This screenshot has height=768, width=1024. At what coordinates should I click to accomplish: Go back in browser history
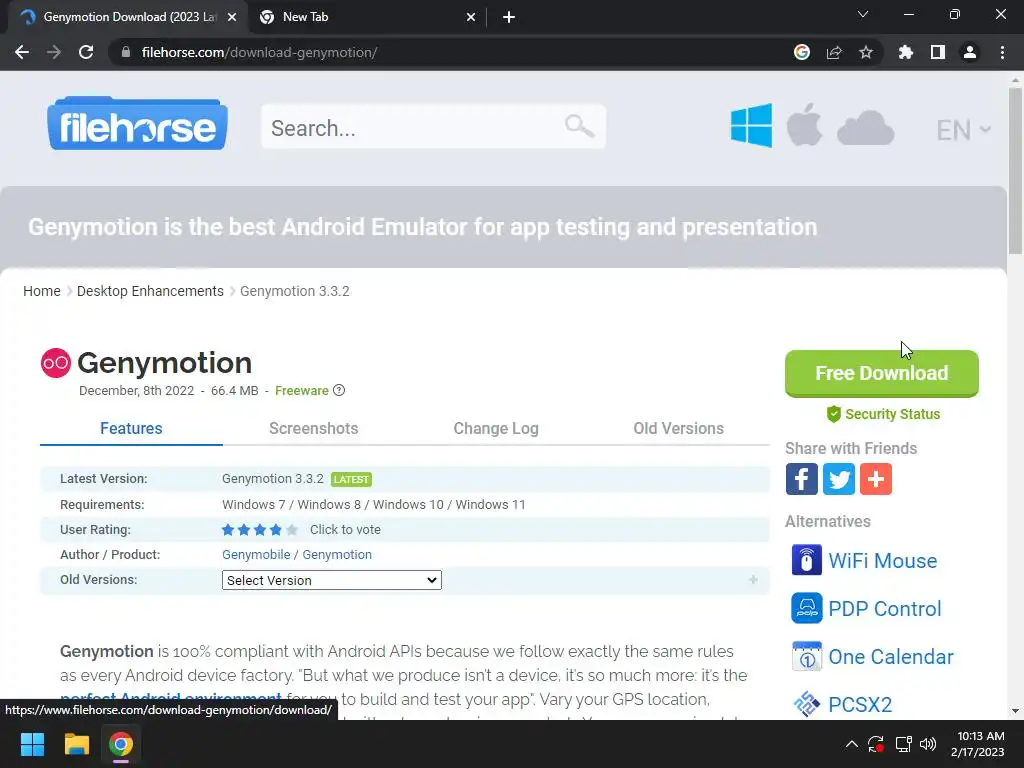pyautogui.click(x=22, y=52)
